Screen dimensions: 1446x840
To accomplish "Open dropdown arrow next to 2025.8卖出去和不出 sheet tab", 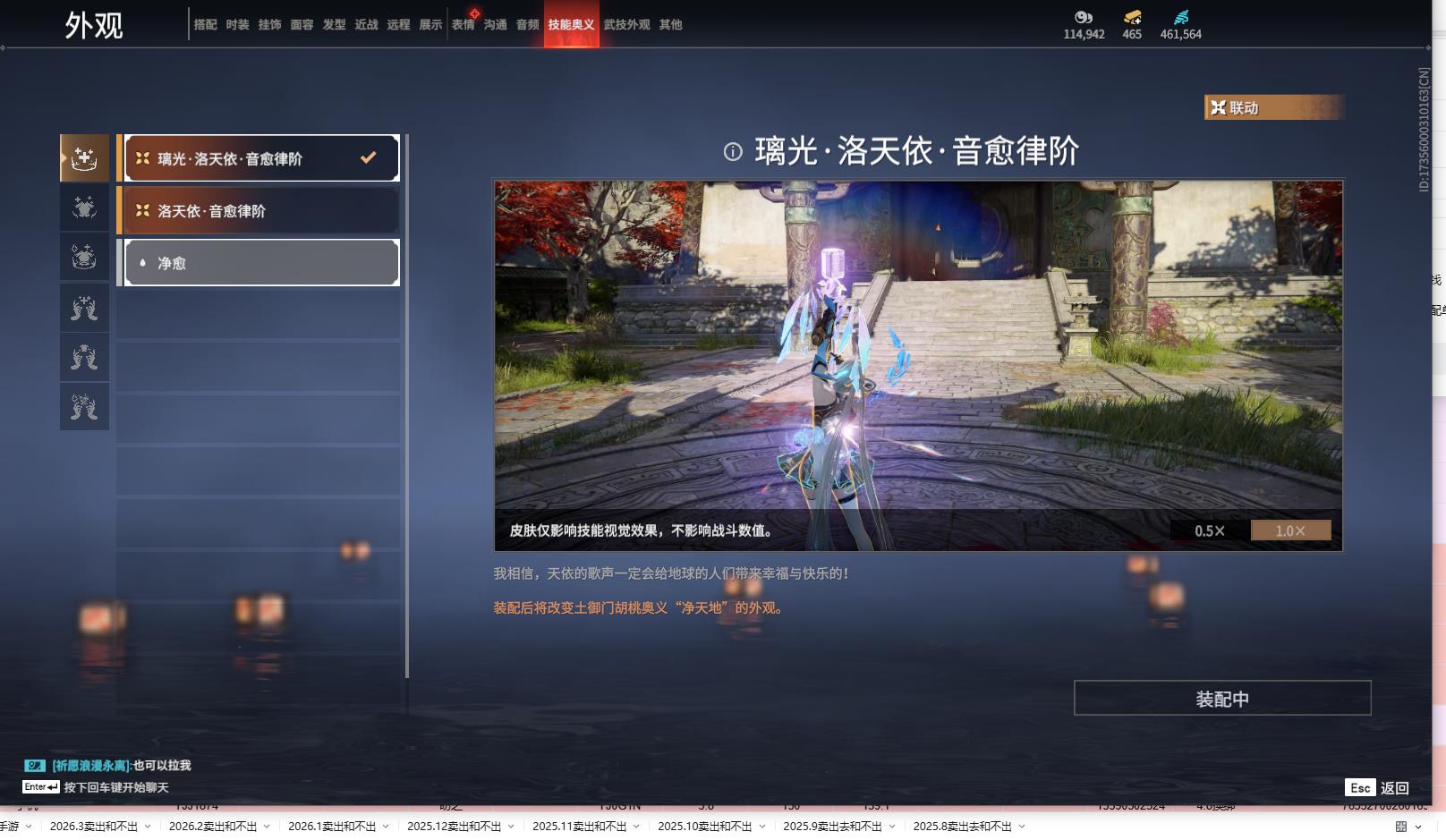I will click(1022, 827).
